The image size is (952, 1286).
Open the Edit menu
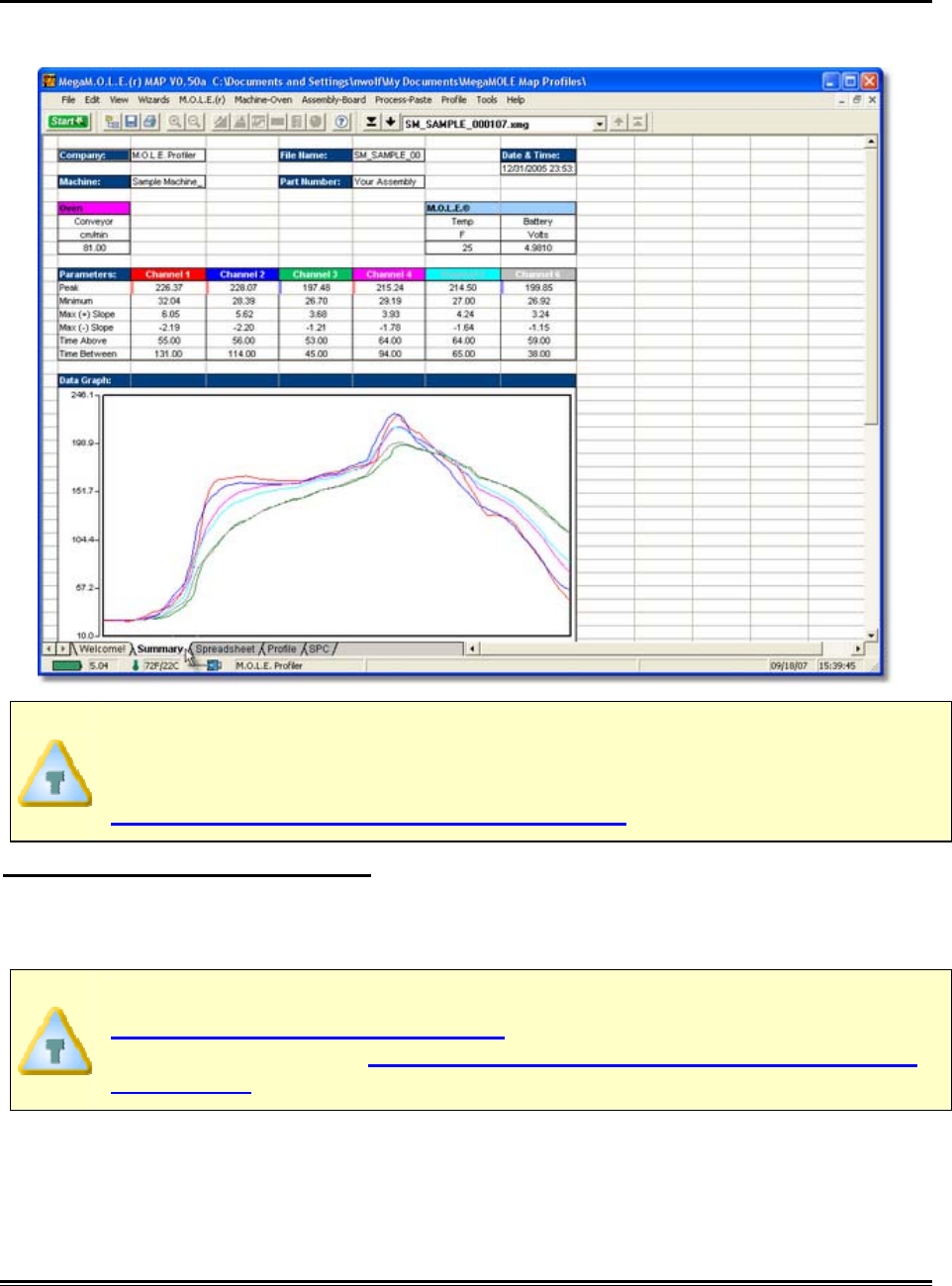92,100
